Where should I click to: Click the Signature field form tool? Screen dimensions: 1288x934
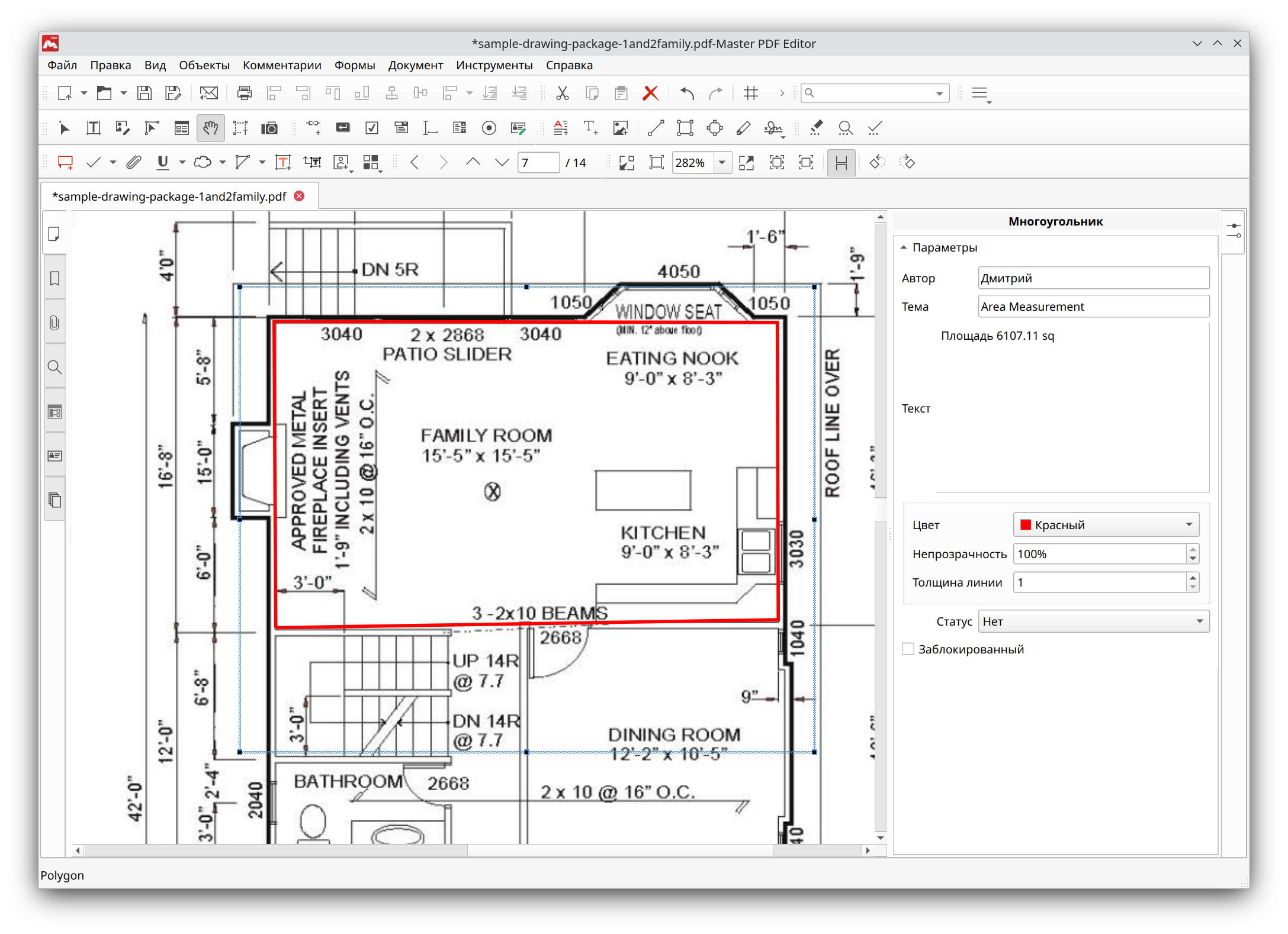[518, 128]
